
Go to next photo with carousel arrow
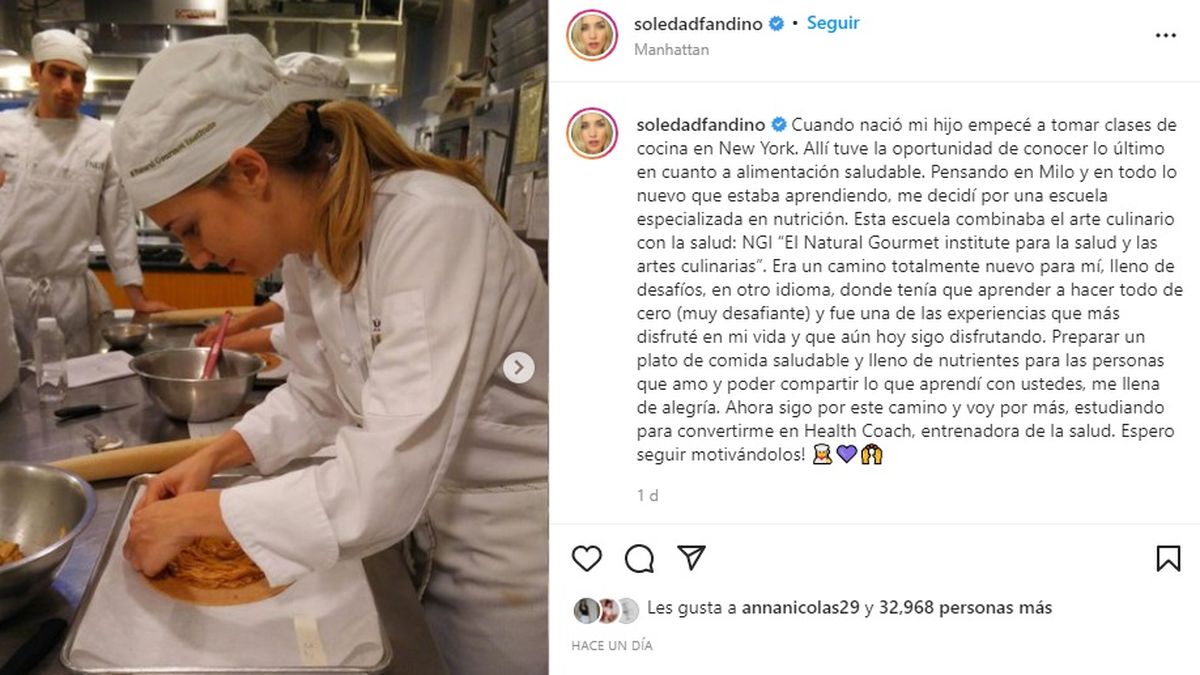518,368
